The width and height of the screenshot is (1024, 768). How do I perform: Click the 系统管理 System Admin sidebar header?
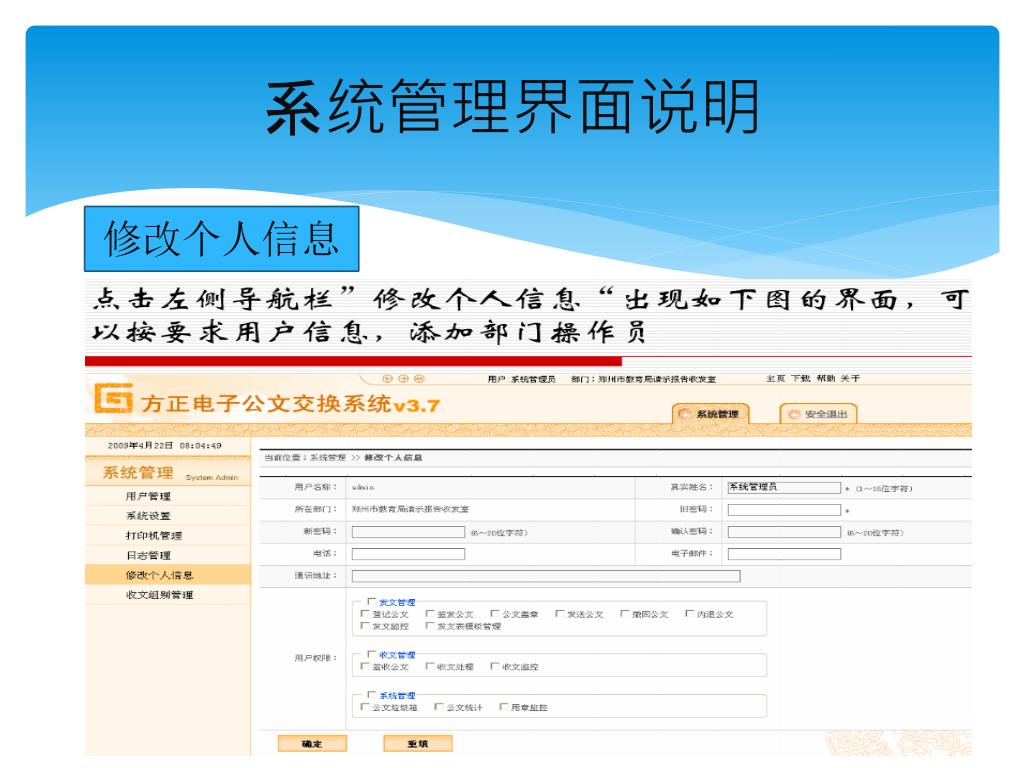pyautogui.click(x=168, y=473)
